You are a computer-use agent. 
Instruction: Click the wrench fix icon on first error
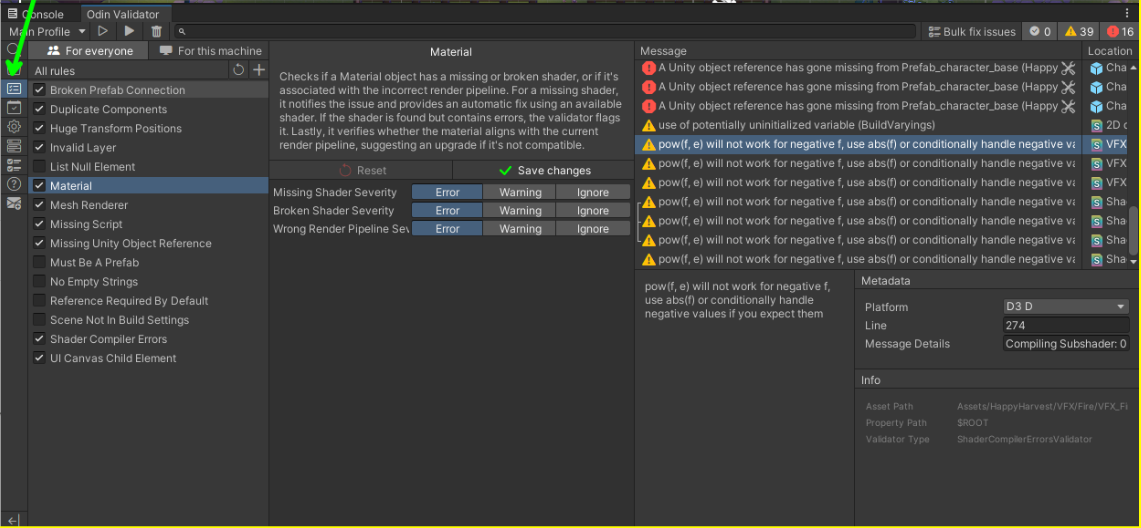pyautogui.click(x=1068, y=68)
